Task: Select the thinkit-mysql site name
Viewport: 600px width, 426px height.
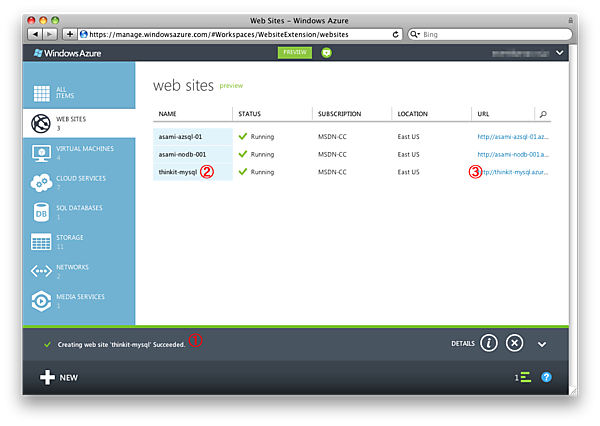Action: pos(178,172)
